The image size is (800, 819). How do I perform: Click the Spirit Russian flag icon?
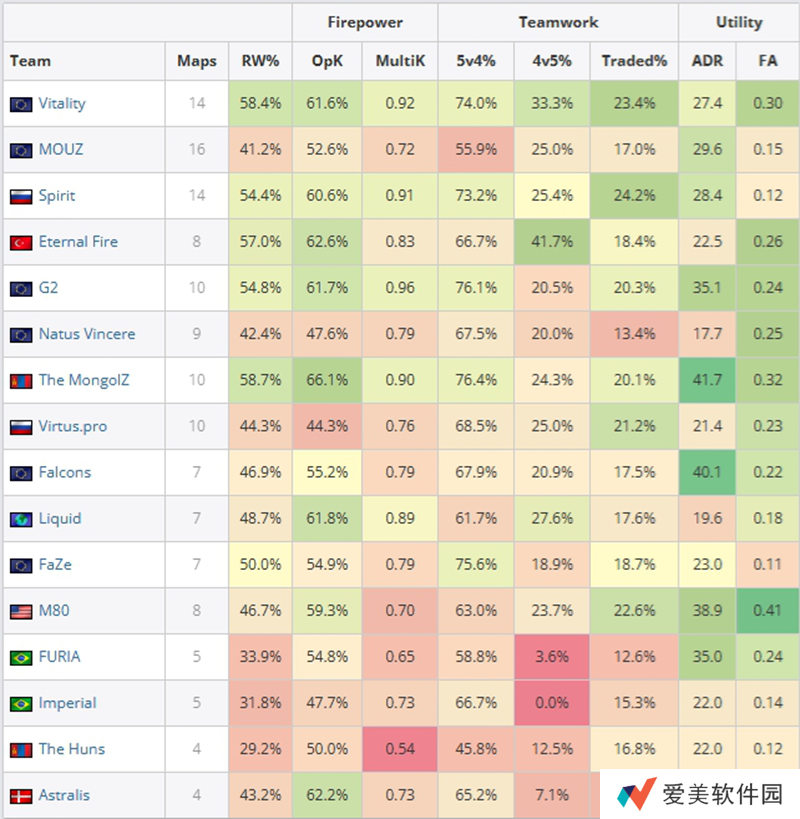coord(21,197)
